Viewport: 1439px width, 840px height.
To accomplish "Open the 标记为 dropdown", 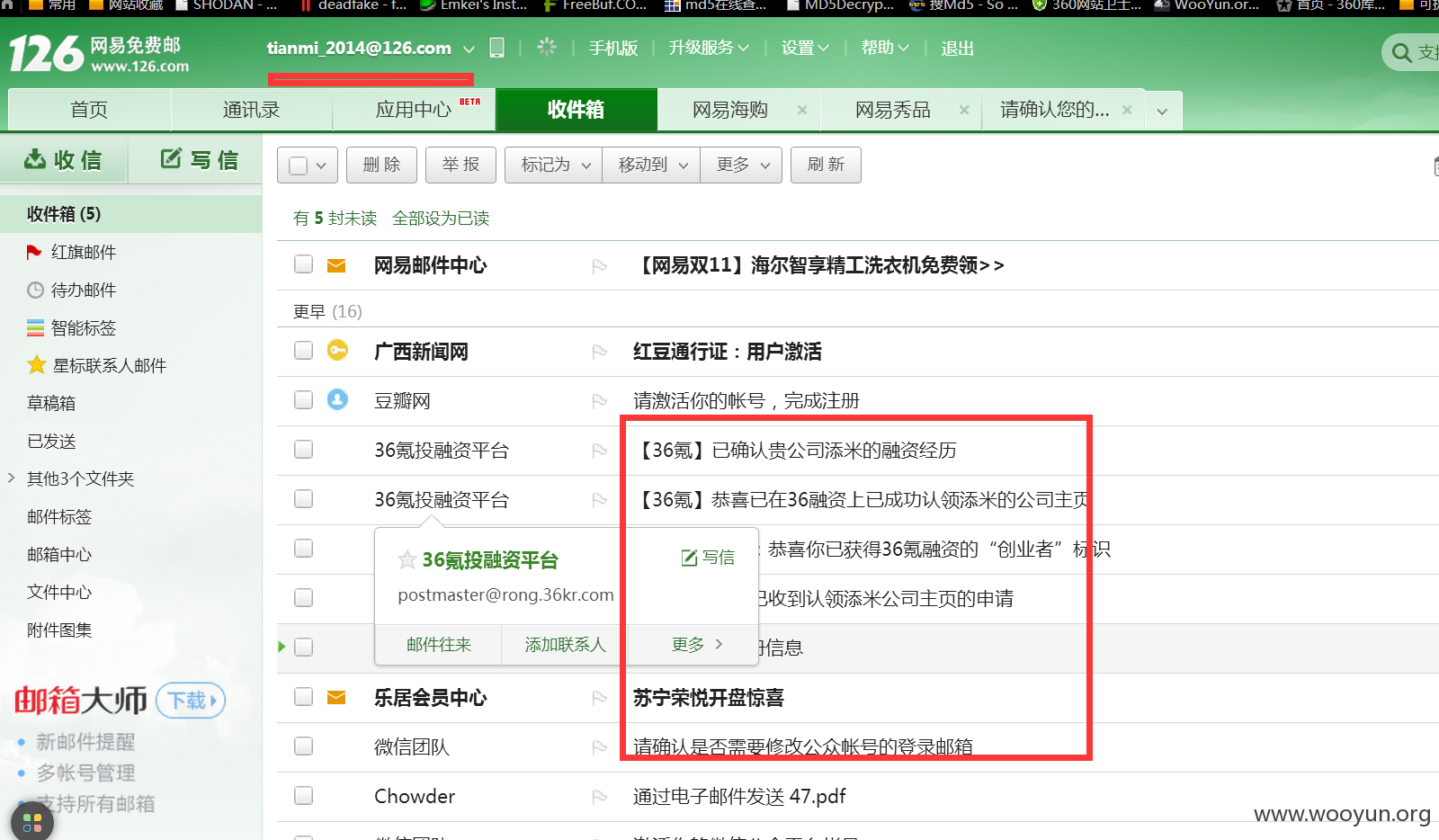I will pos(554,165).
